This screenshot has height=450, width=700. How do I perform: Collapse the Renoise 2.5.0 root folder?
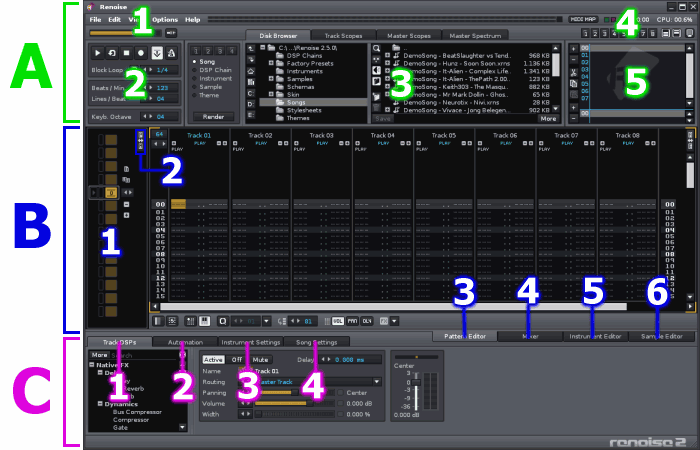263,47
